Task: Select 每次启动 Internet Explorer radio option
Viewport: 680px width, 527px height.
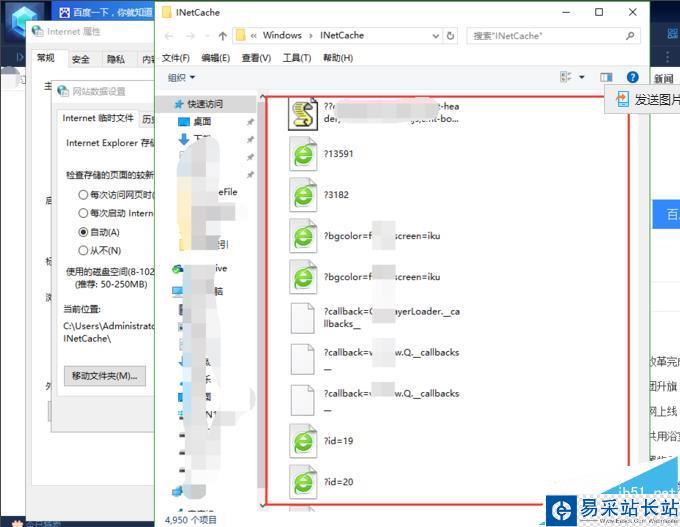Action: [x=83, y=213]
